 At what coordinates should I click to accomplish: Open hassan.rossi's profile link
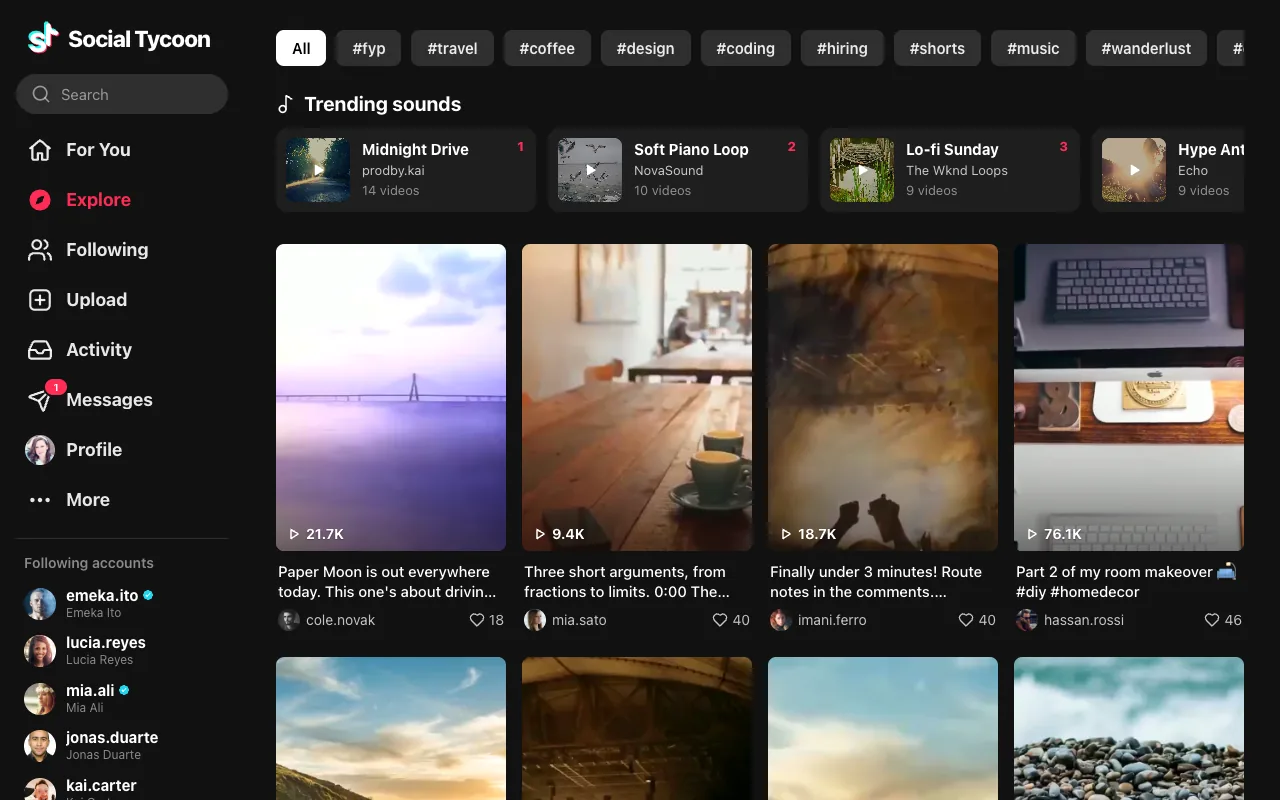(1084, 620)
